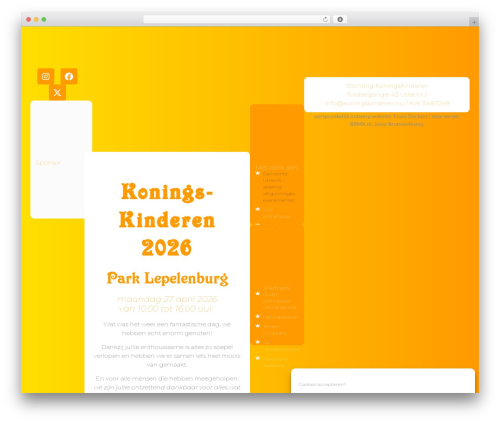Screen dimensions: 500x423
Task: Open a new browser tab with the plus button
Action: 474,22
